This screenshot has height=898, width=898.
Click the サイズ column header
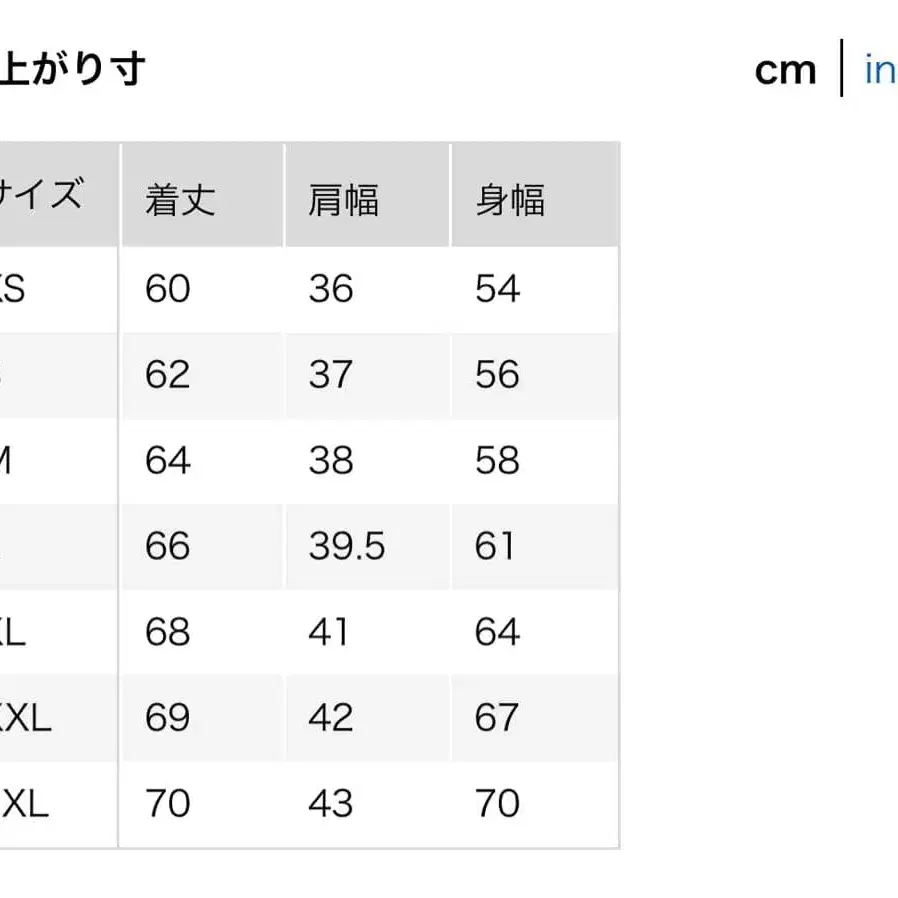pyautogui.click(x=42, y=197)
